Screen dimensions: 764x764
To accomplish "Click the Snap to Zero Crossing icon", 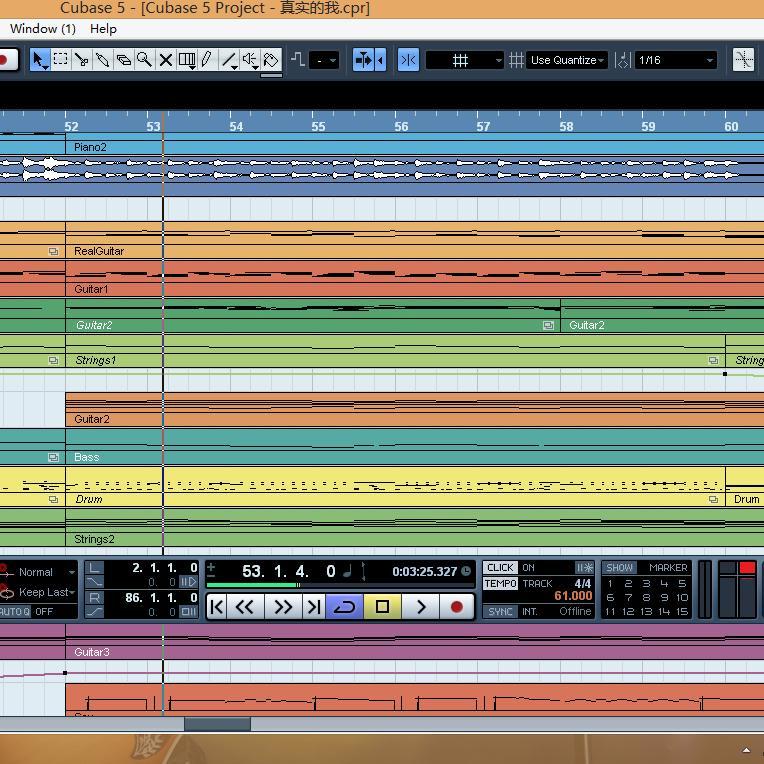I will click(743, 60).
